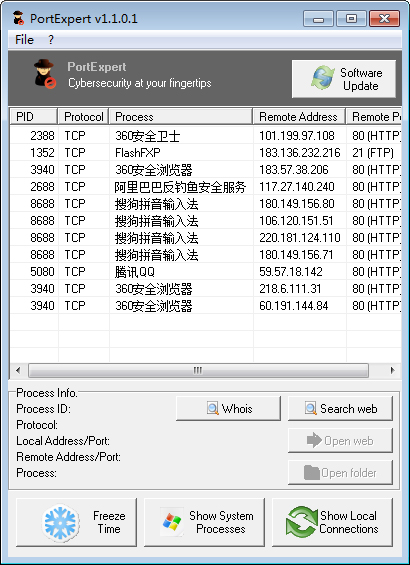410x565 pixels.
Task: Click remote address 59.57.18.142
Action: 291,272
